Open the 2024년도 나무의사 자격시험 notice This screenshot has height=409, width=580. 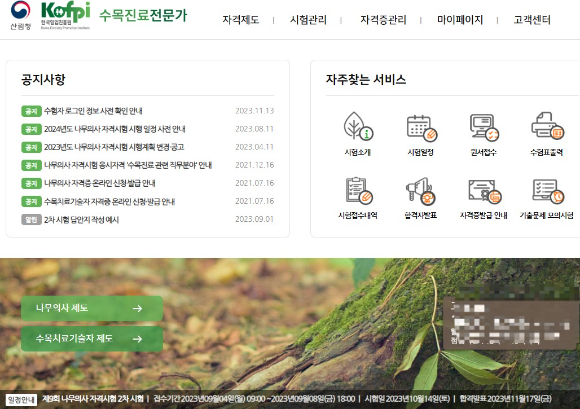pyautogui.click(x=115, y=129)
